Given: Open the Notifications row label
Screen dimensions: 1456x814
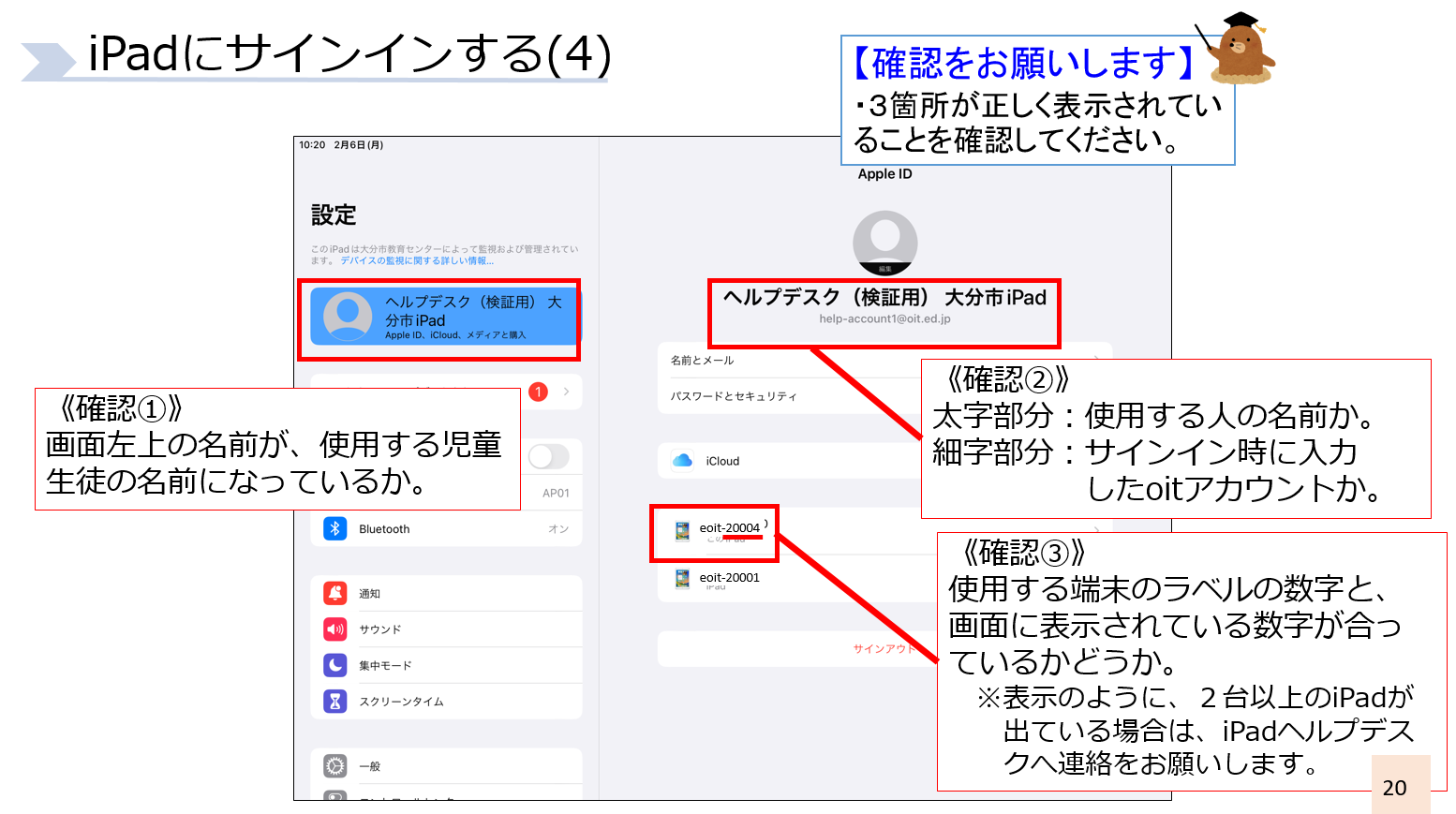Looking at the screenshot, I should pyautogui.click(x=369, y=594).
